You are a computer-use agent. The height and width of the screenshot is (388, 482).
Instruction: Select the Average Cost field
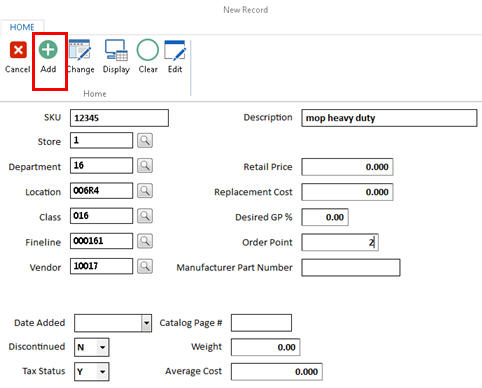tap(277, 372)
